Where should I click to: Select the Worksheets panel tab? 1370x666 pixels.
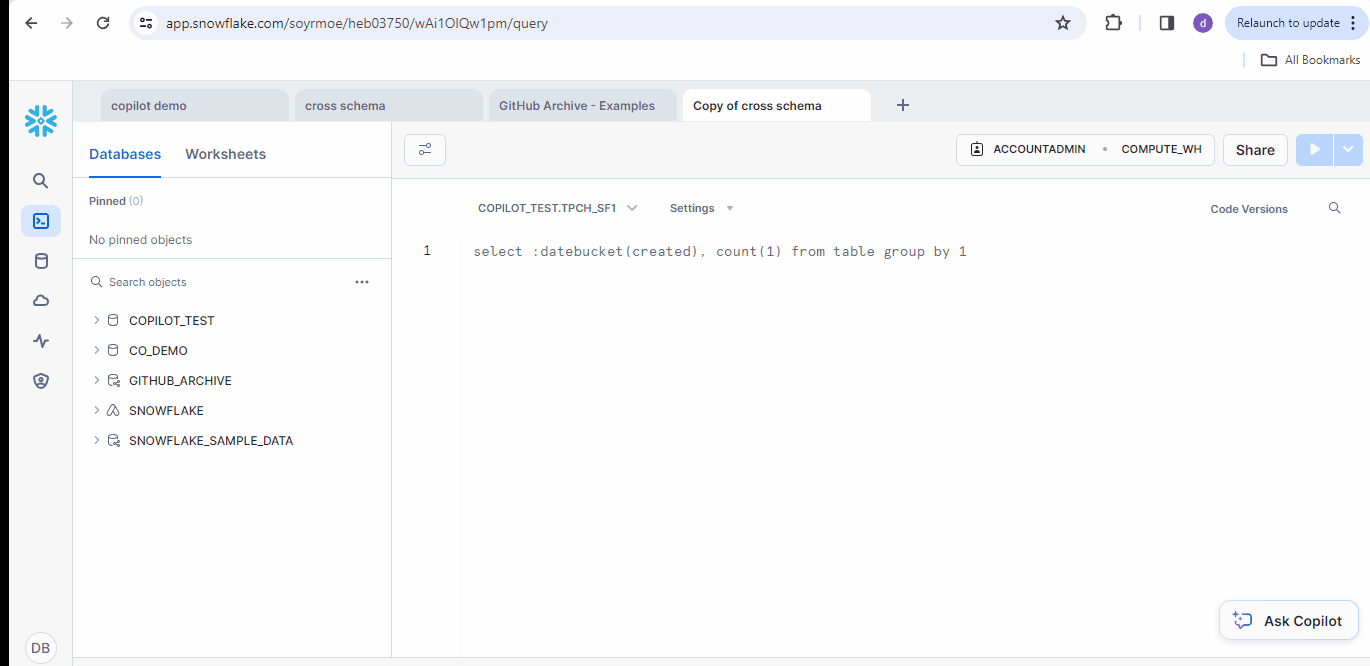226,154
